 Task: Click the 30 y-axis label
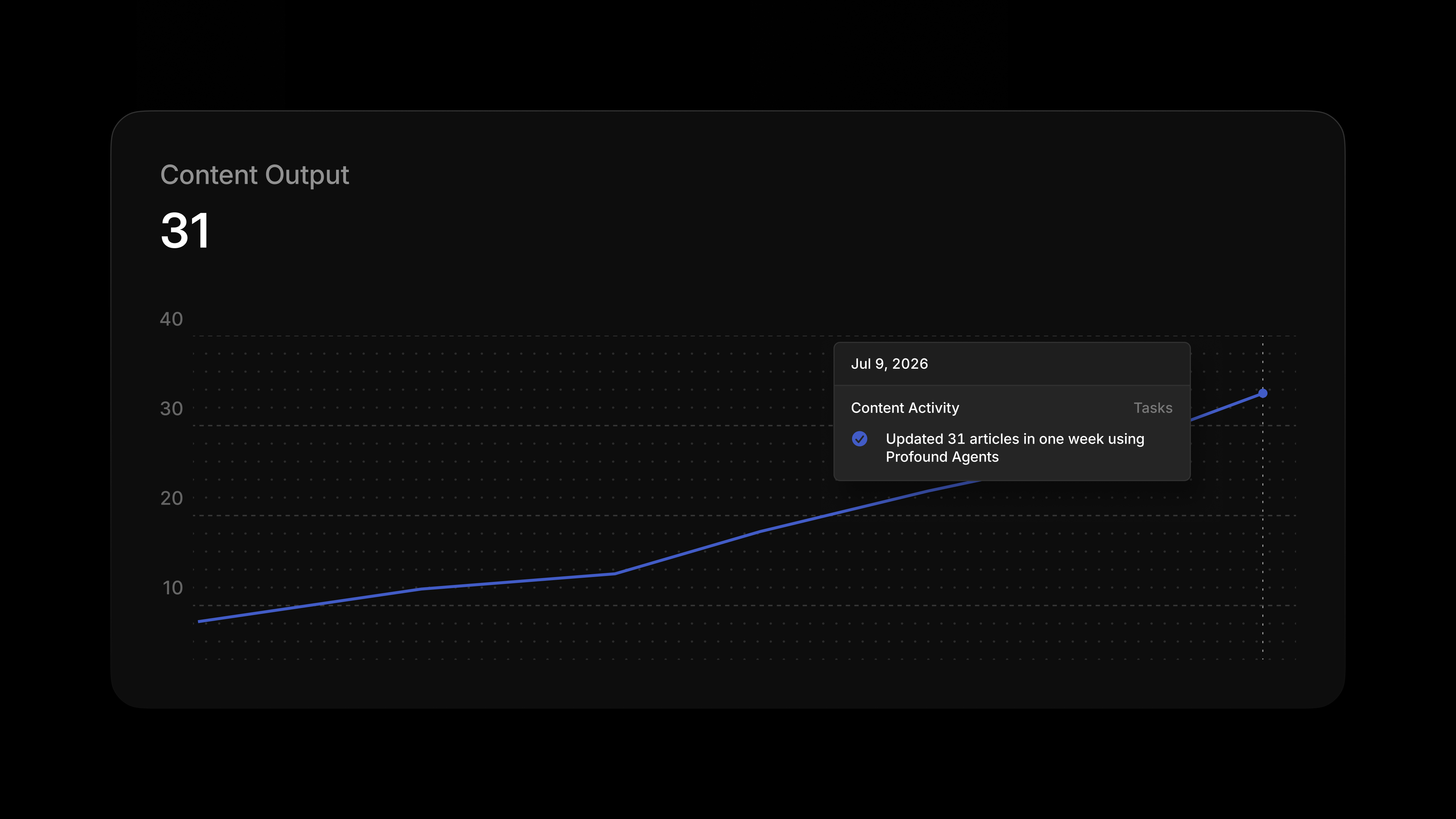coord(171,408)
